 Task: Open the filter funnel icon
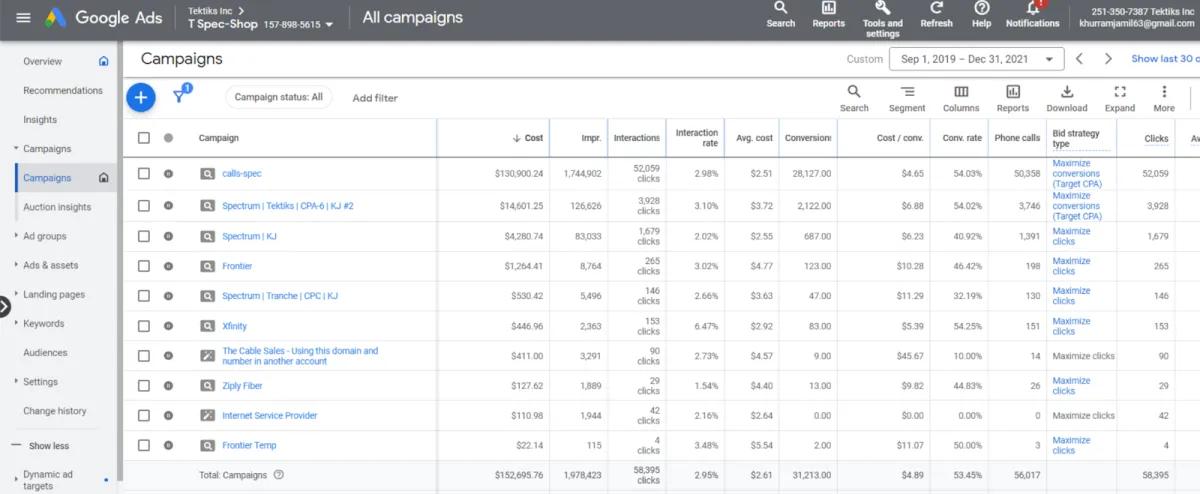pos(179,97)
